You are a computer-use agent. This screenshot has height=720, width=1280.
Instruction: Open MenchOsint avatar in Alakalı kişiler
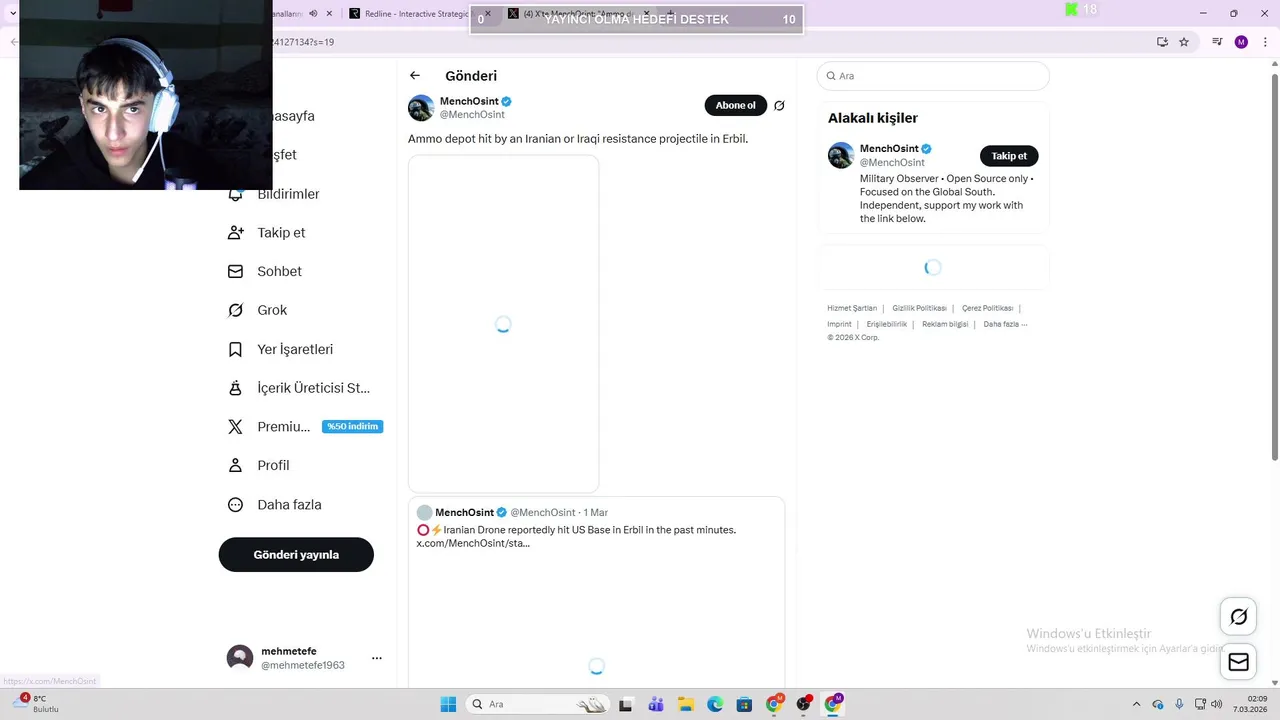[841, 155]
